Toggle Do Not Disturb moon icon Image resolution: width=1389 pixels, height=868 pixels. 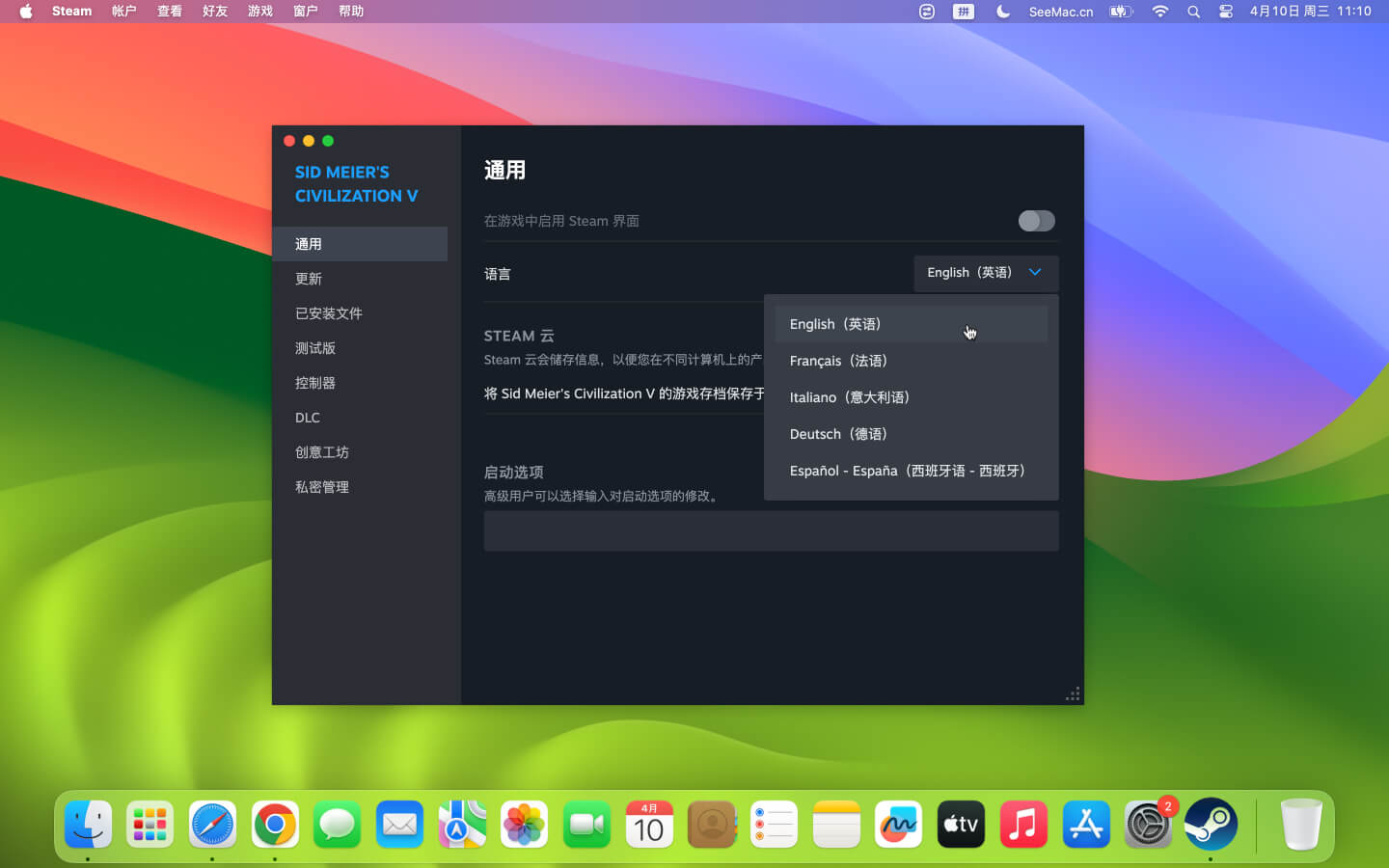1003,12
